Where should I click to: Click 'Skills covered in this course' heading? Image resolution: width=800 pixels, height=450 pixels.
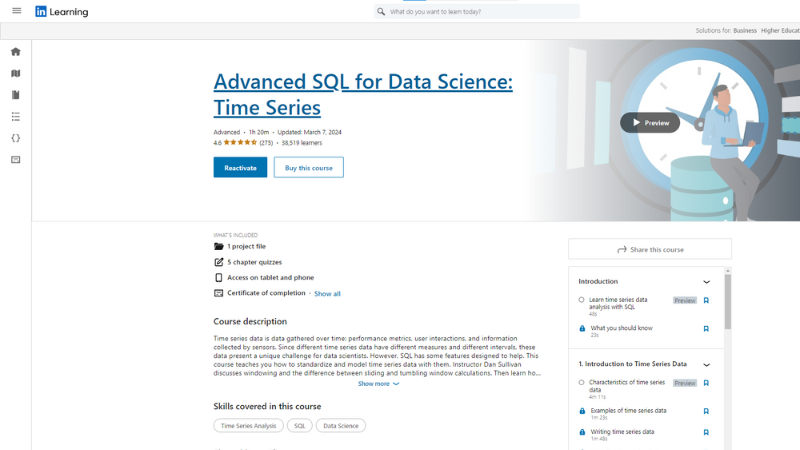[267, 407]
